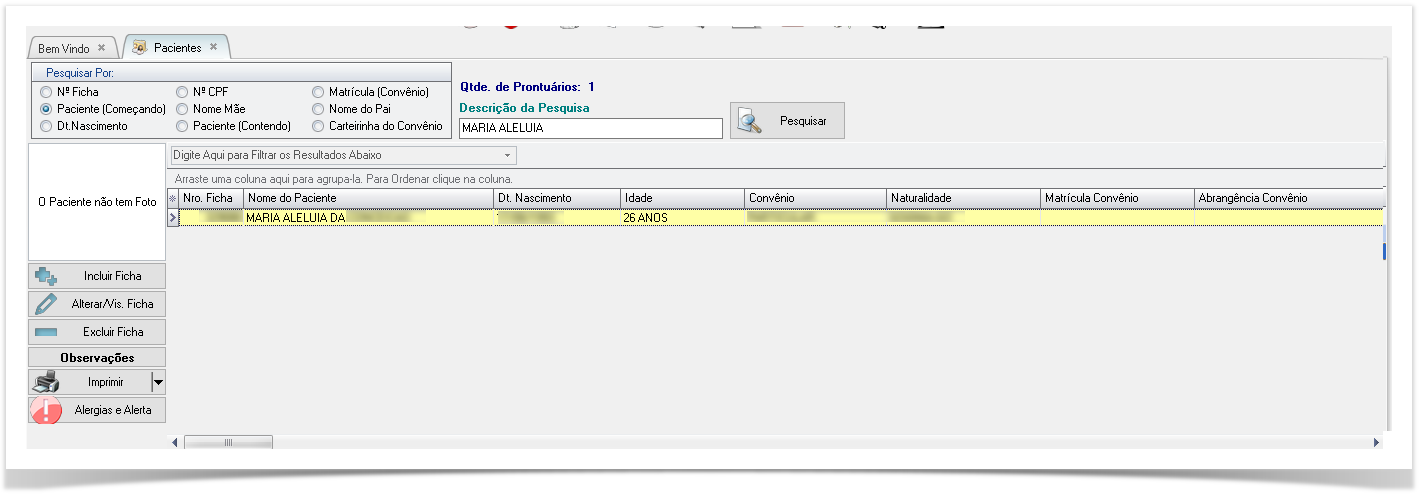Image resolution: width=1426 pixels, height=498 pixels.
Task: Click the plus icon for Incluir Ficha
Action: [46, 276]
